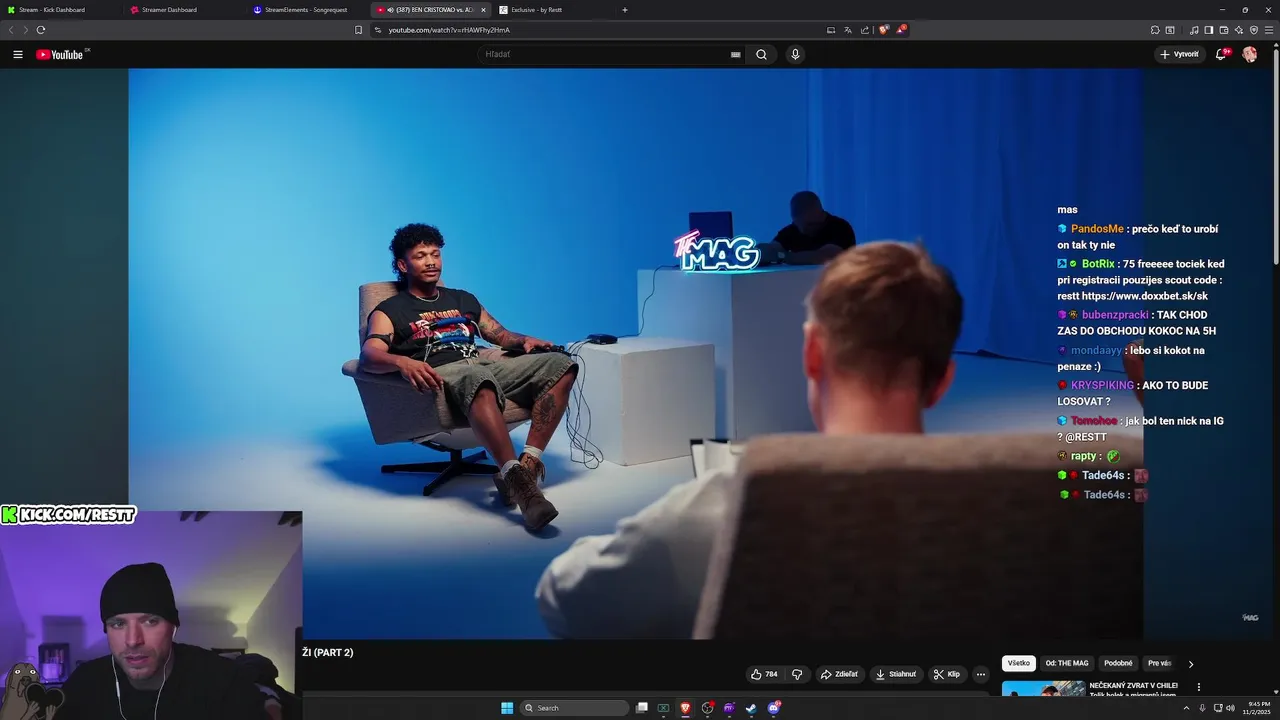The width and height of the screenshot is (1280, 720).
Task: Go forward with the browser forward arrow
Action: click(x=25, y=30)
